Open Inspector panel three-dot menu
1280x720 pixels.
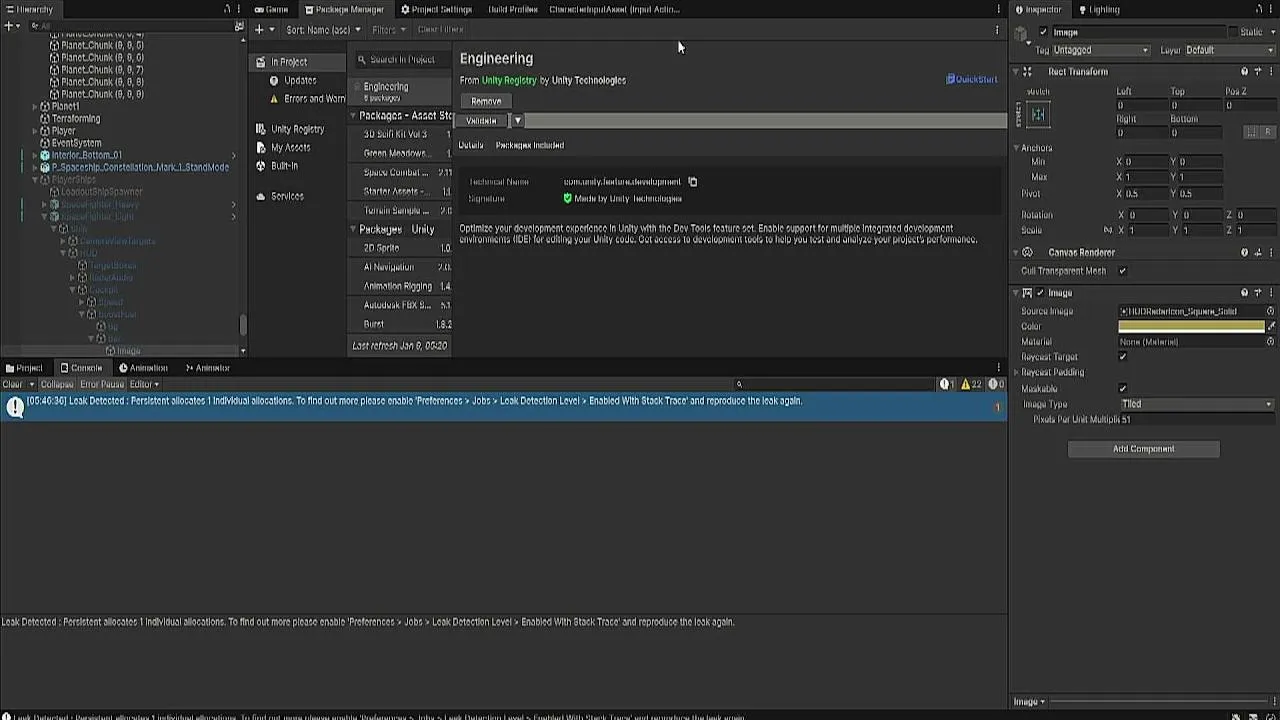[x=1270, y=9]
